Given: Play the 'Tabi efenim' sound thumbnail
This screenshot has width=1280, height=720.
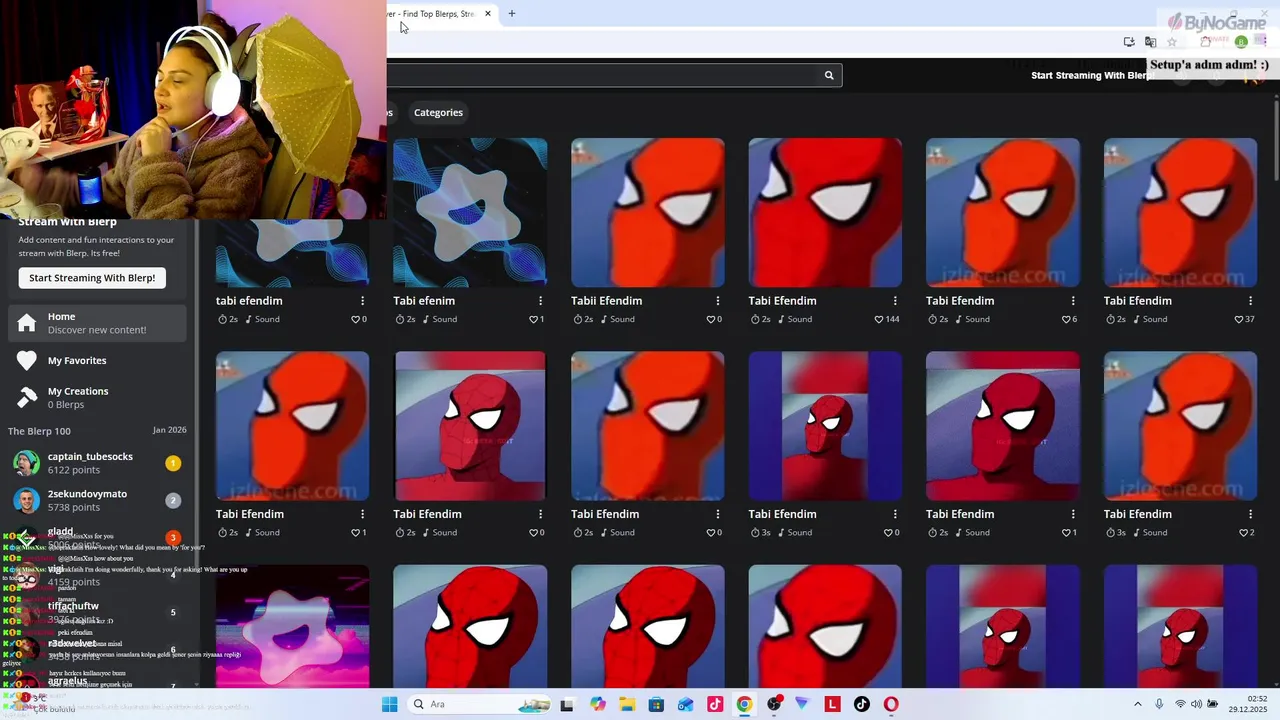Looking at the screenshot, I should point(470,212).
